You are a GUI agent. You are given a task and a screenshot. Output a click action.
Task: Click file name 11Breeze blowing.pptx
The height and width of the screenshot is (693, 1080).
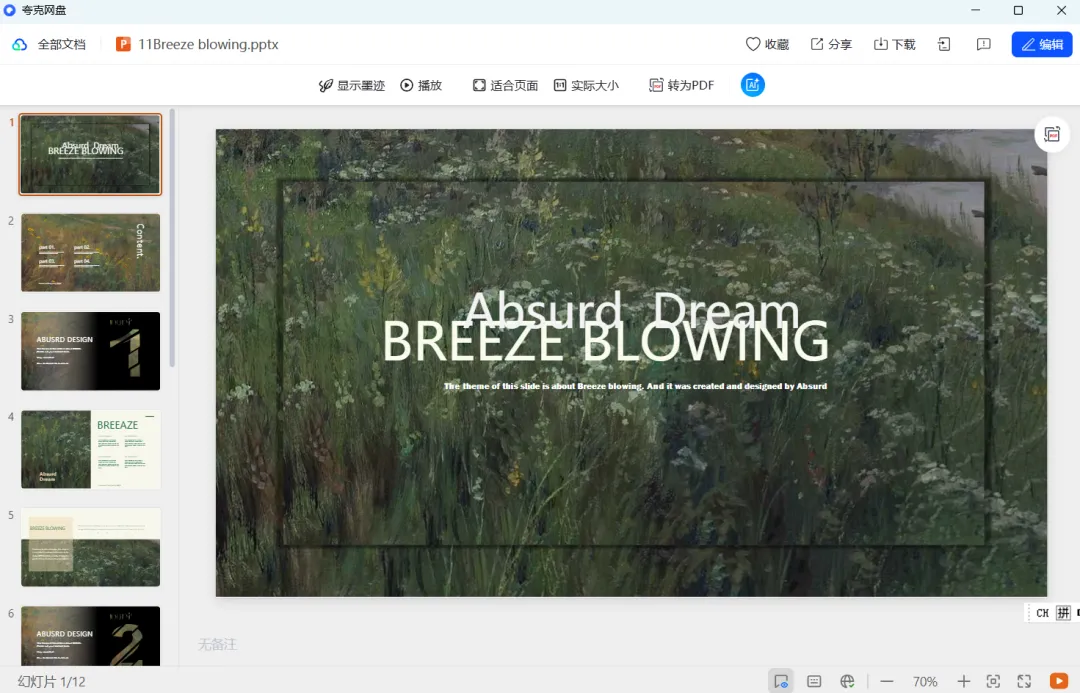click(208, 45)
